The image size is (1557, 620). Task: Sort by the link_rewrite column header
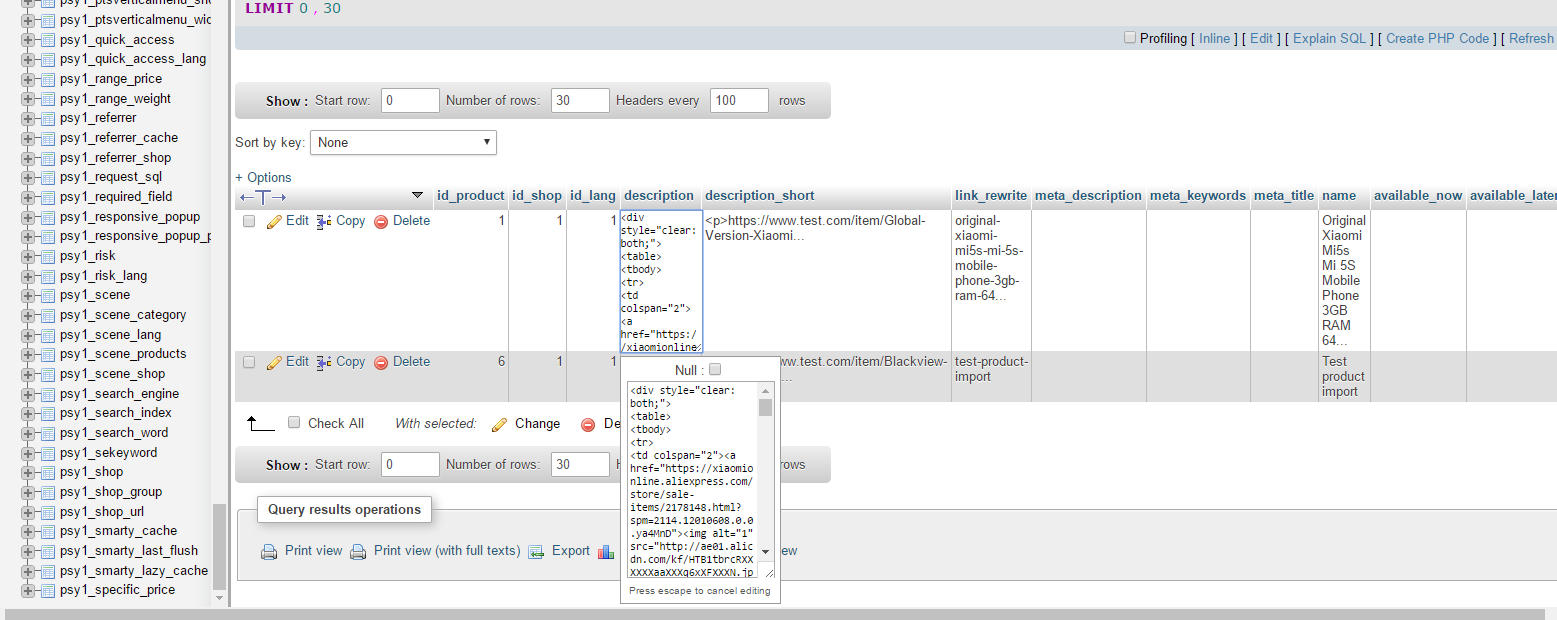click(991, 196)
